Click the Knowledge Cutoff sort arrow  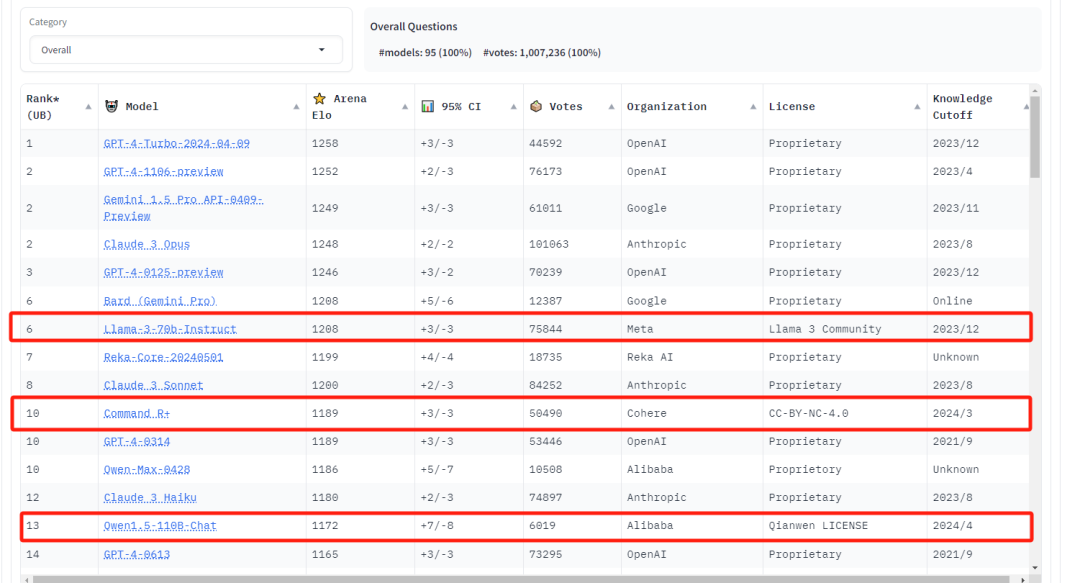pos(1025,107)
